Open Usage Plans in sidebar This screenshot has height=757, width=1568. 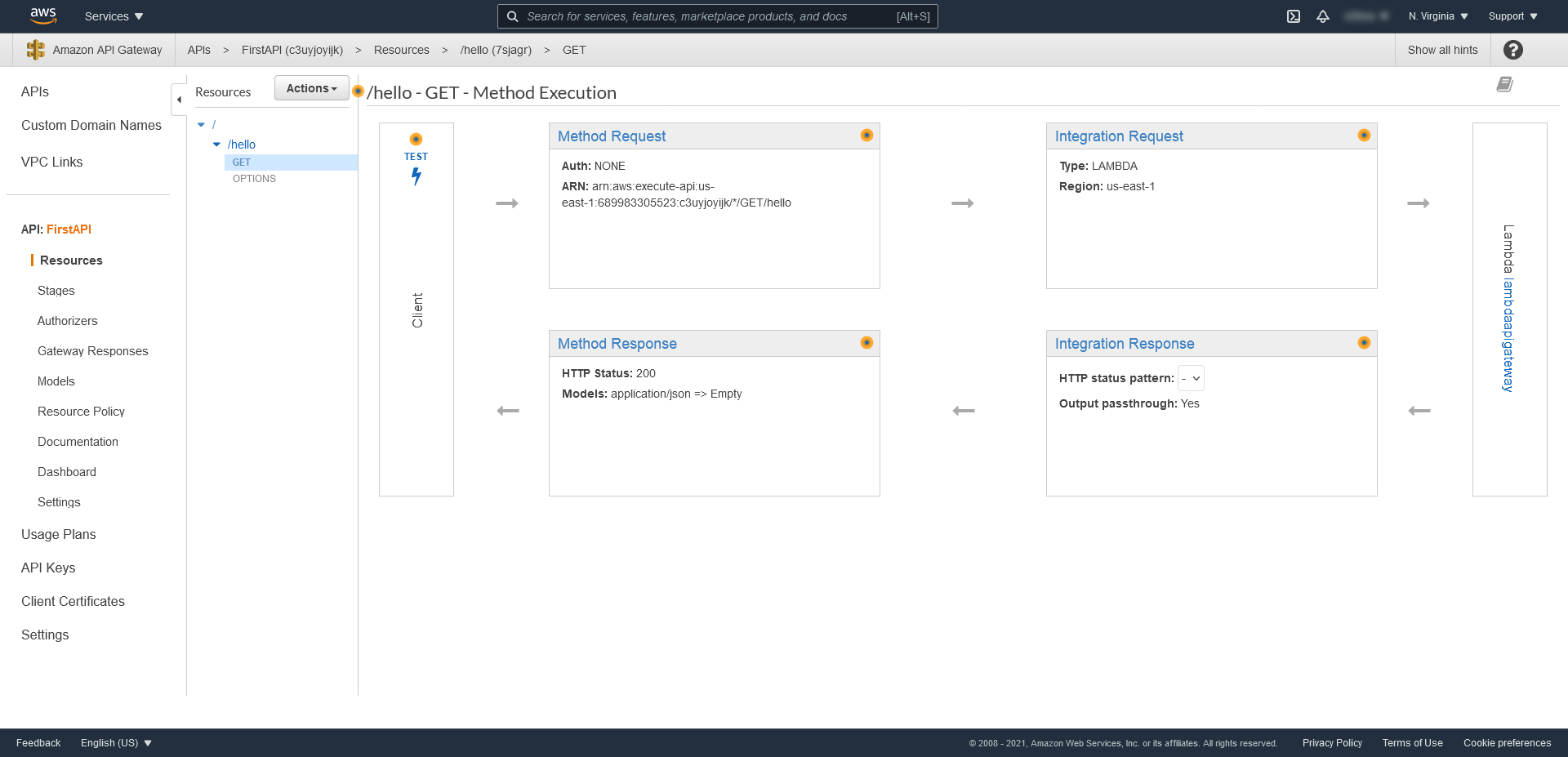(59, 534)
